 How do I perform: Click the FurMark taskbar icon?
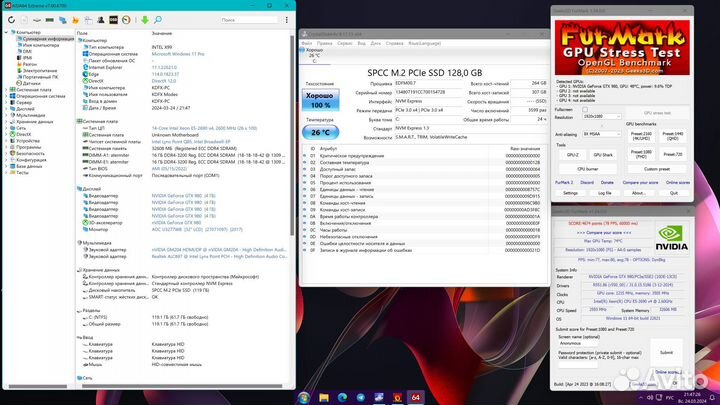398,398
